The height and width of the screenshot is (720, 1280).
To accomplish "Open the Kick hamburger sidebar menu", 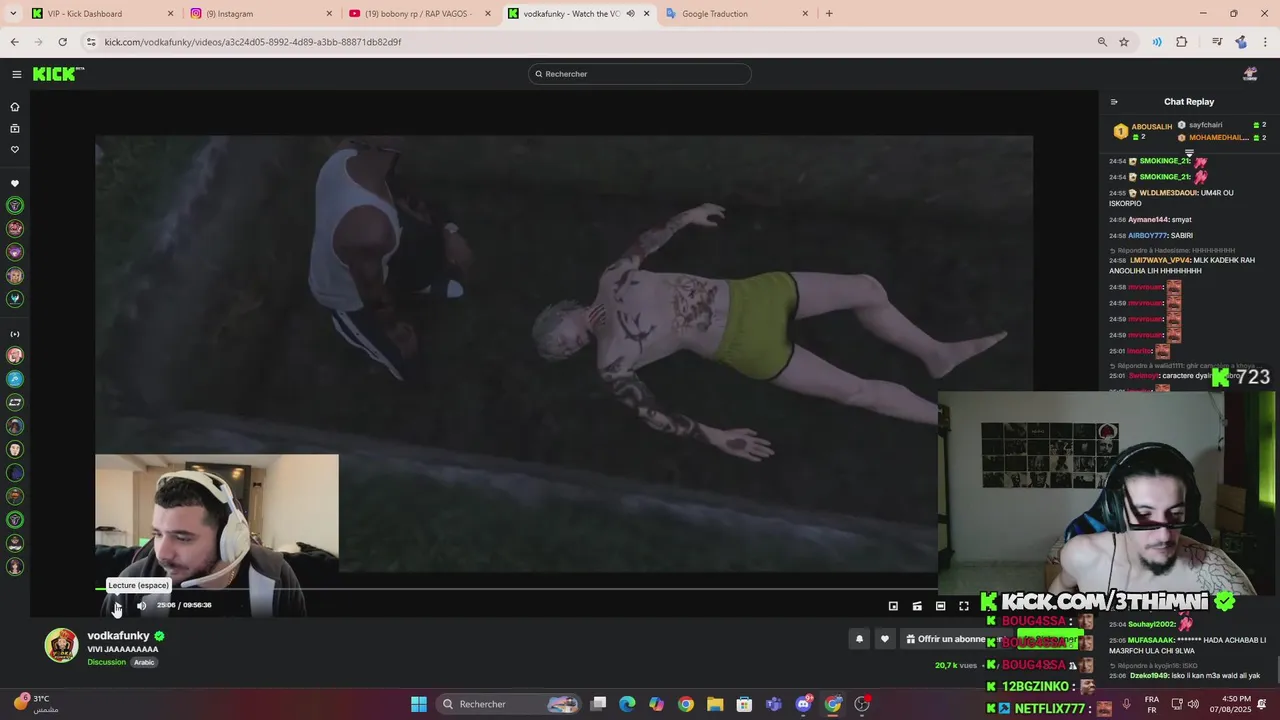I will click(x=16, y=74).
